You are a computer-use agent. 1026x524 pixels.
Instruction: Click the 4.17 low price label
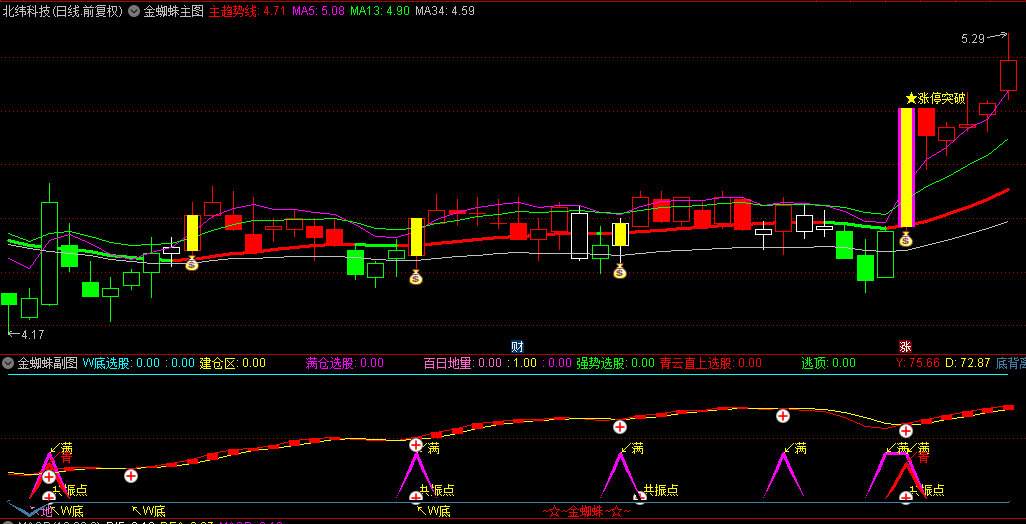[33, 335]
